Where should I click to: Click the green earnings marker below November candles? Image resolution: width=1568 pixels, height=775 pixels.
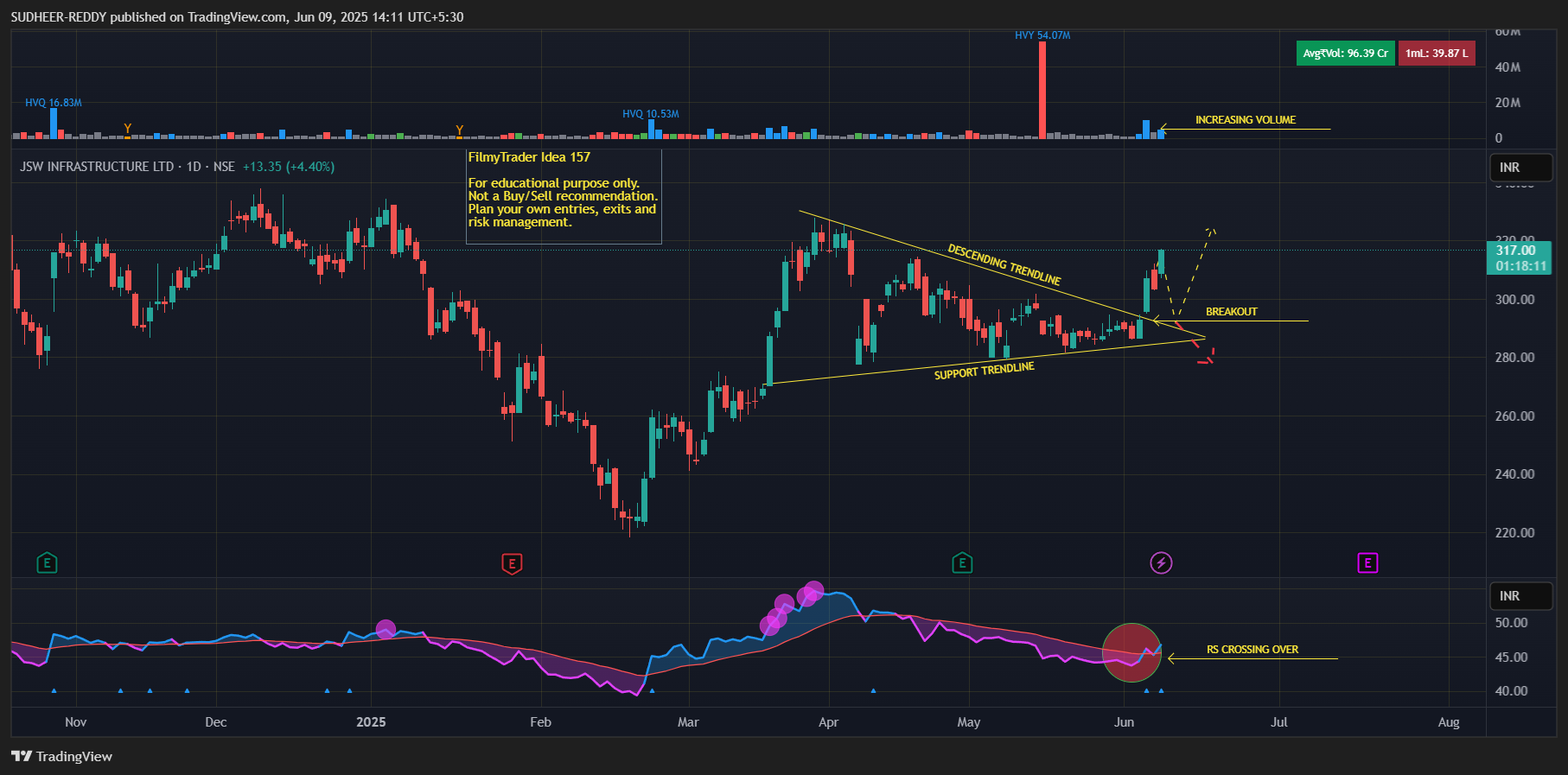(47, 563)
